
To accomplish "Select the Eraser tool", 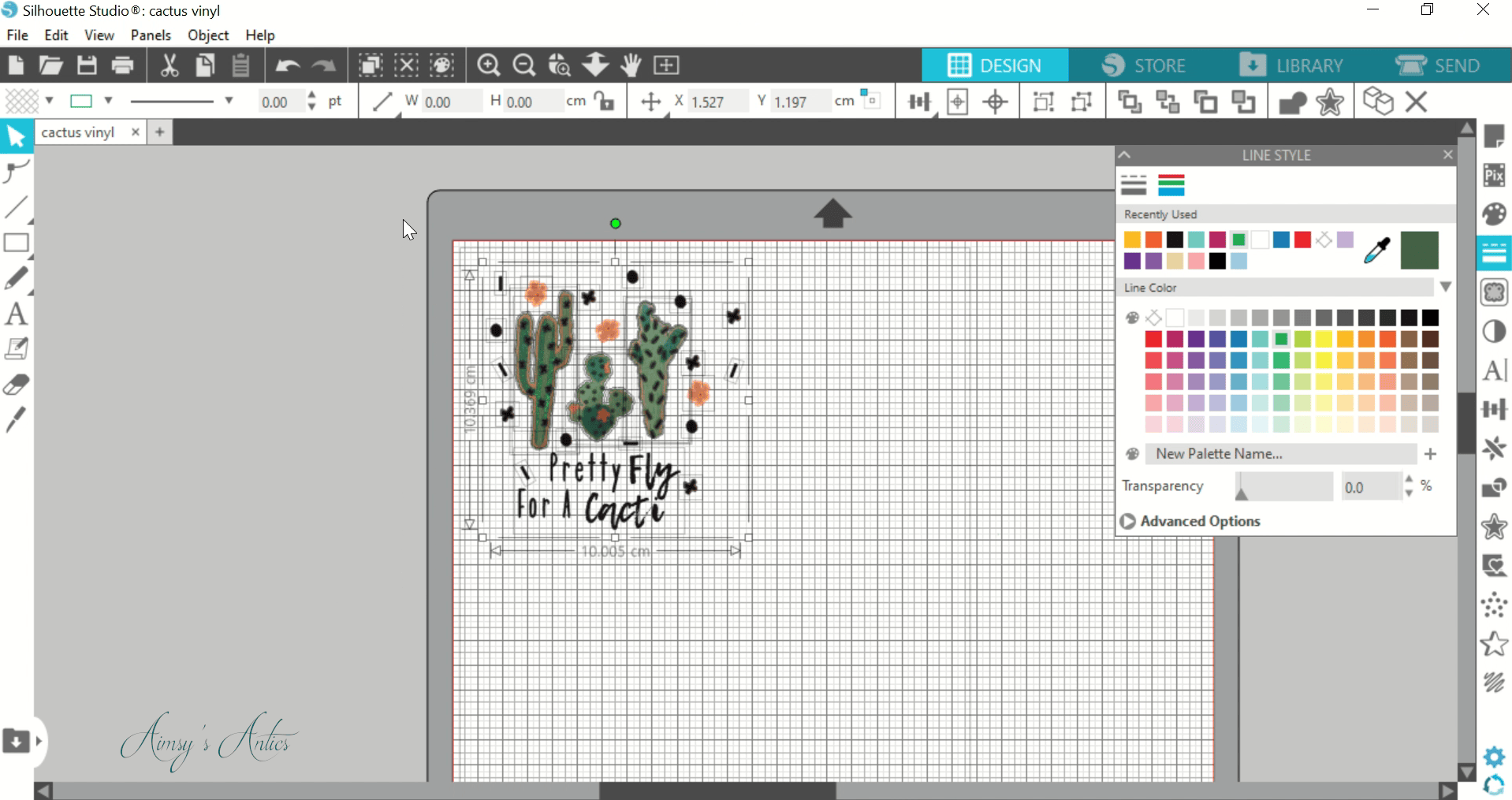I will (16, 385).
